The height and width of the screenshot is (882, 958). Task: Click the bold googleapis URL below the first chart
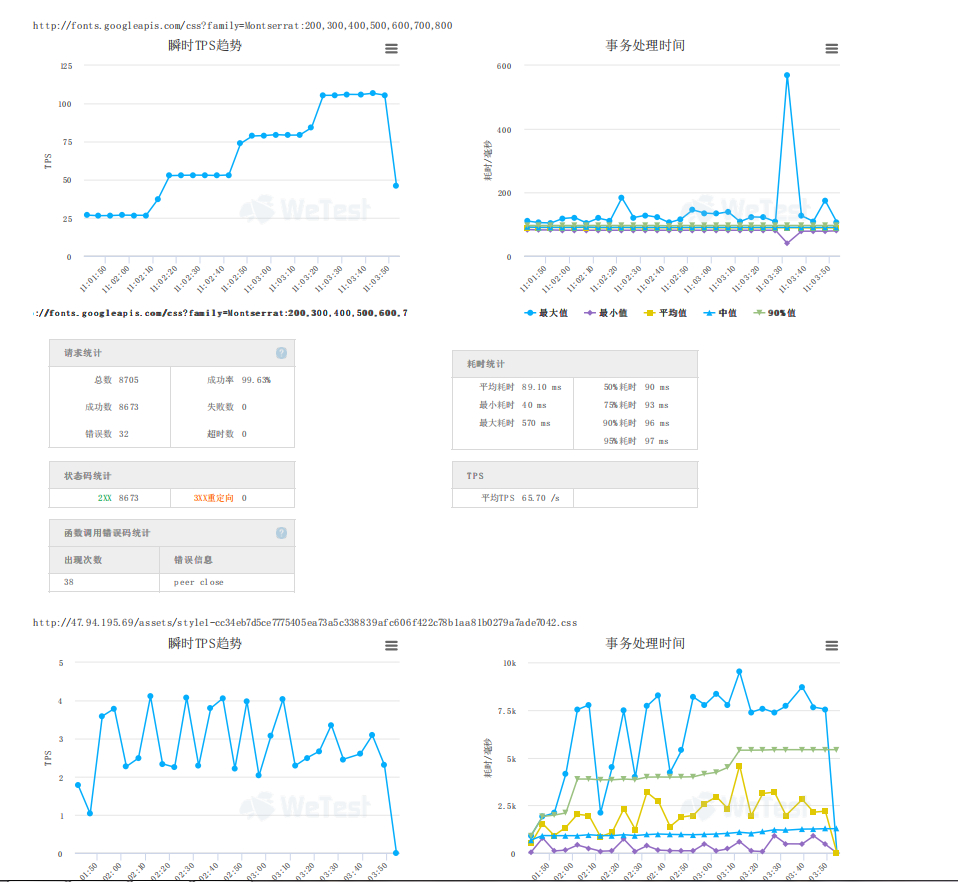click(220, 313)
